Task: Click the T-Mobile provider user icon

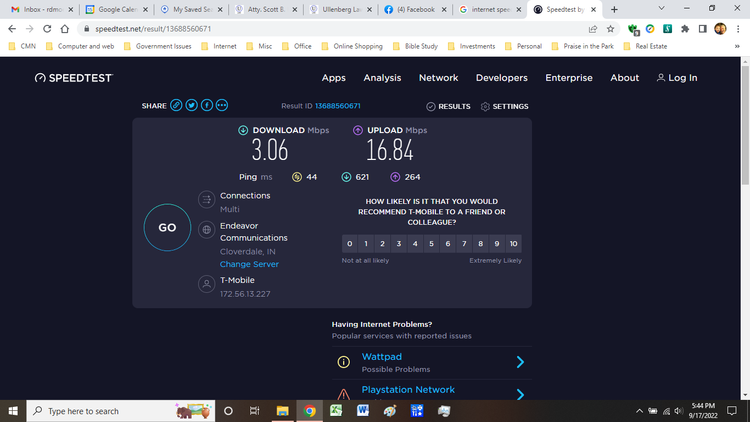Action: [x=207, y=284]
